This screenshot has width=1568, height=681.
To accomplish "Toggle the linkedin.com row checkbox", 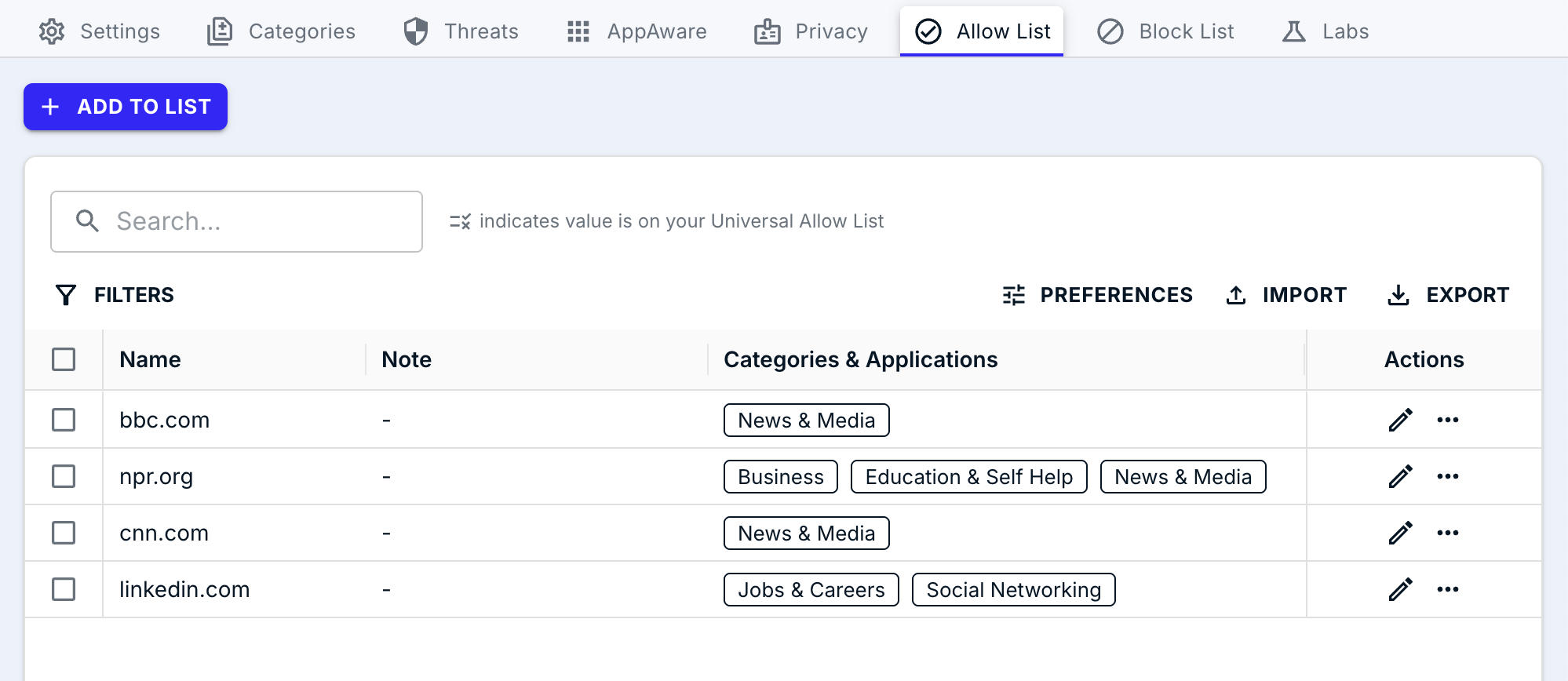I will coord(64,589).
